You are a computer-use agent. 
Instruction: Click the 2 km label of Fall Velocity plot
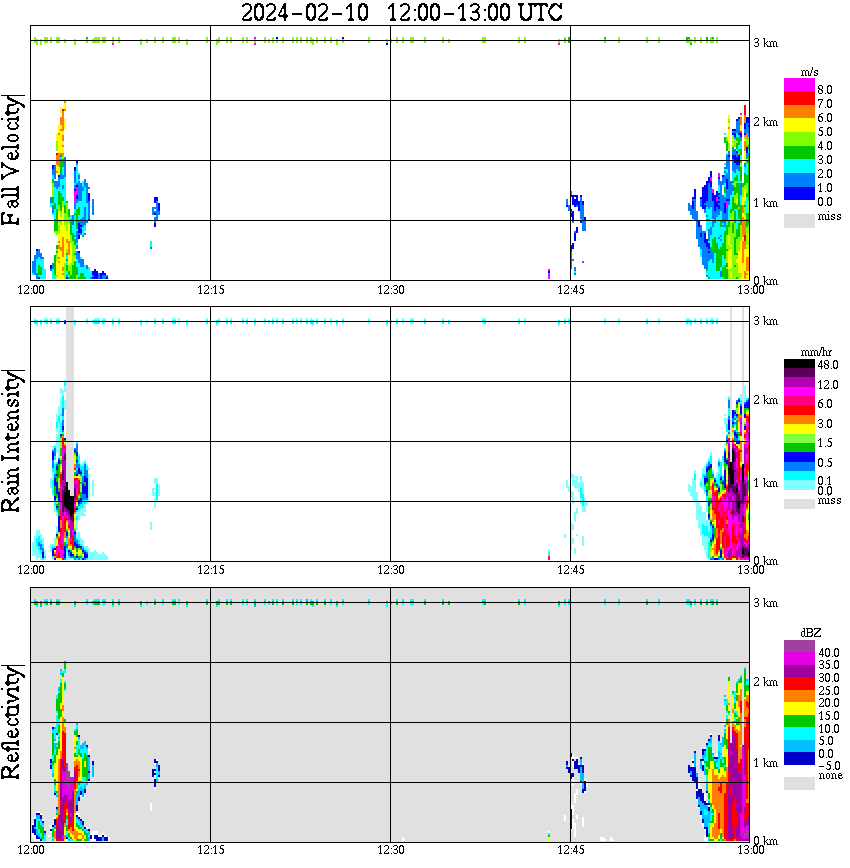click(765, 122)
